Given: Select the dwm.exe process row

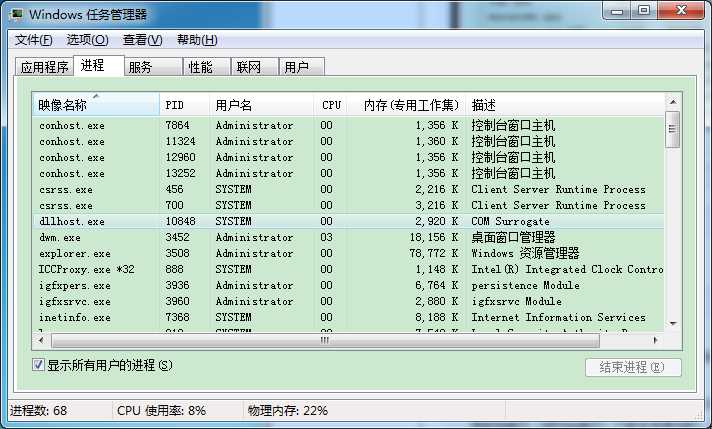Looking at the screenshot, I should [x=348, y=237].
